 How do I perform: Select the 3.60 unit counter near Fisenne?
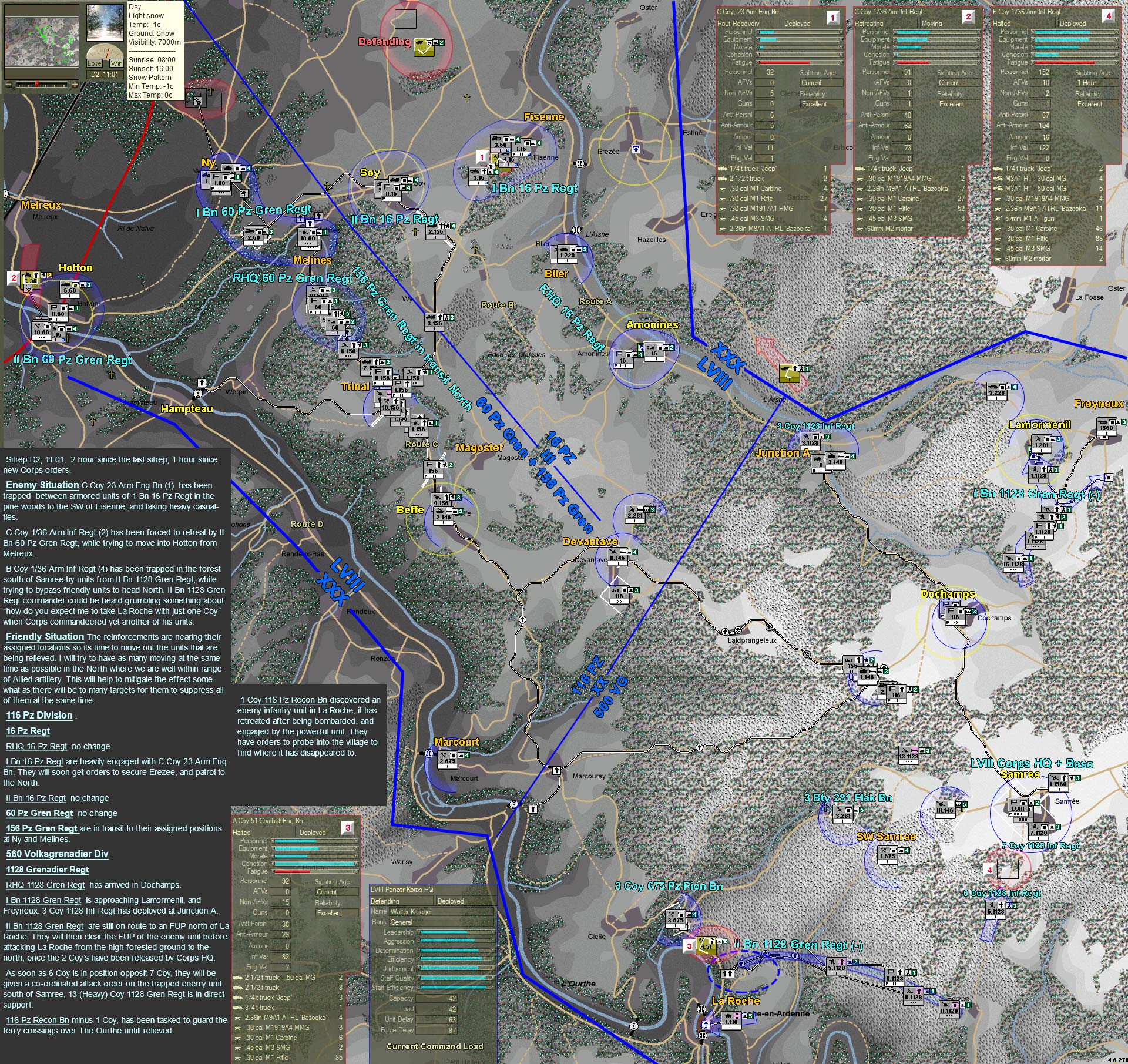(501, 145)
